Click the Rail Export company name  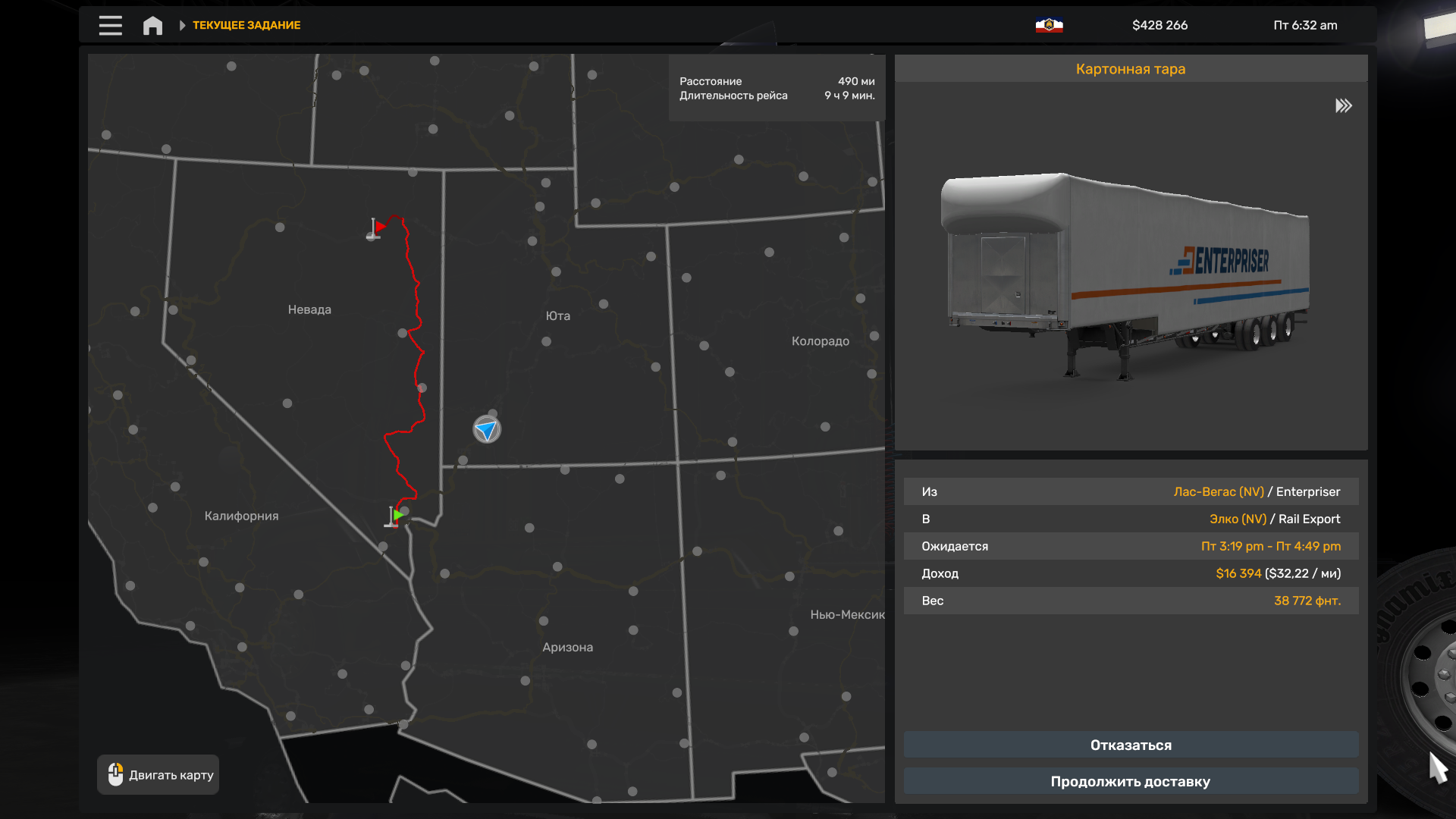[x=1310, y=519]
